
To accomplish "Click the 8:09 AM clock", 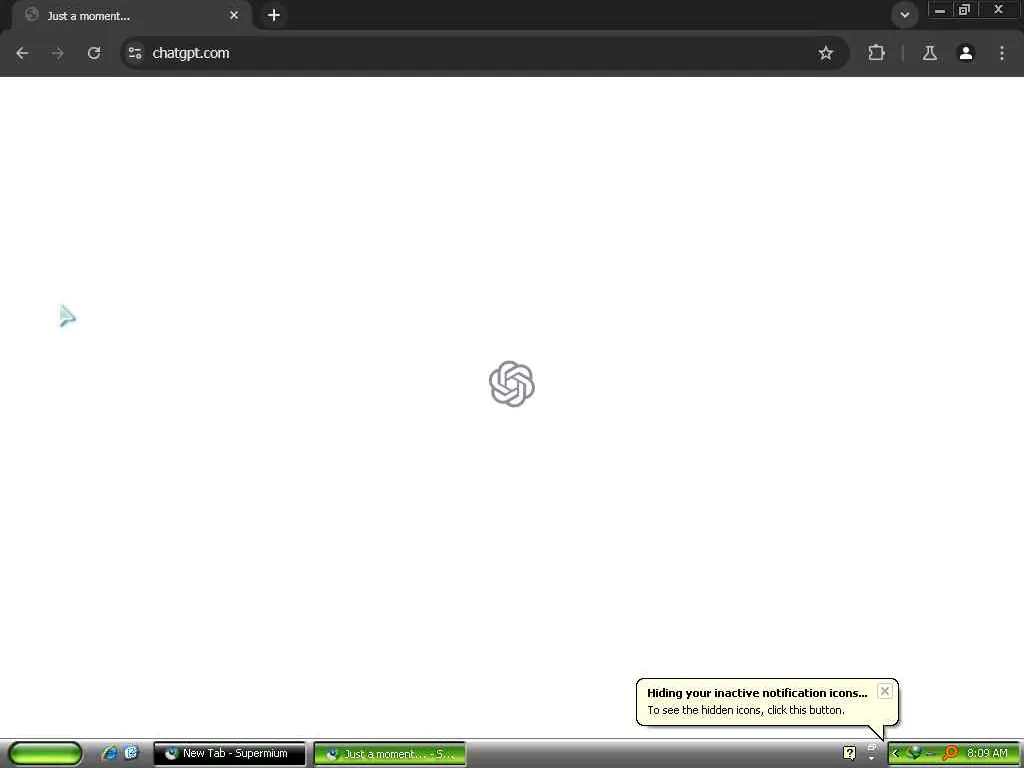I will click(x=987, y=754).
